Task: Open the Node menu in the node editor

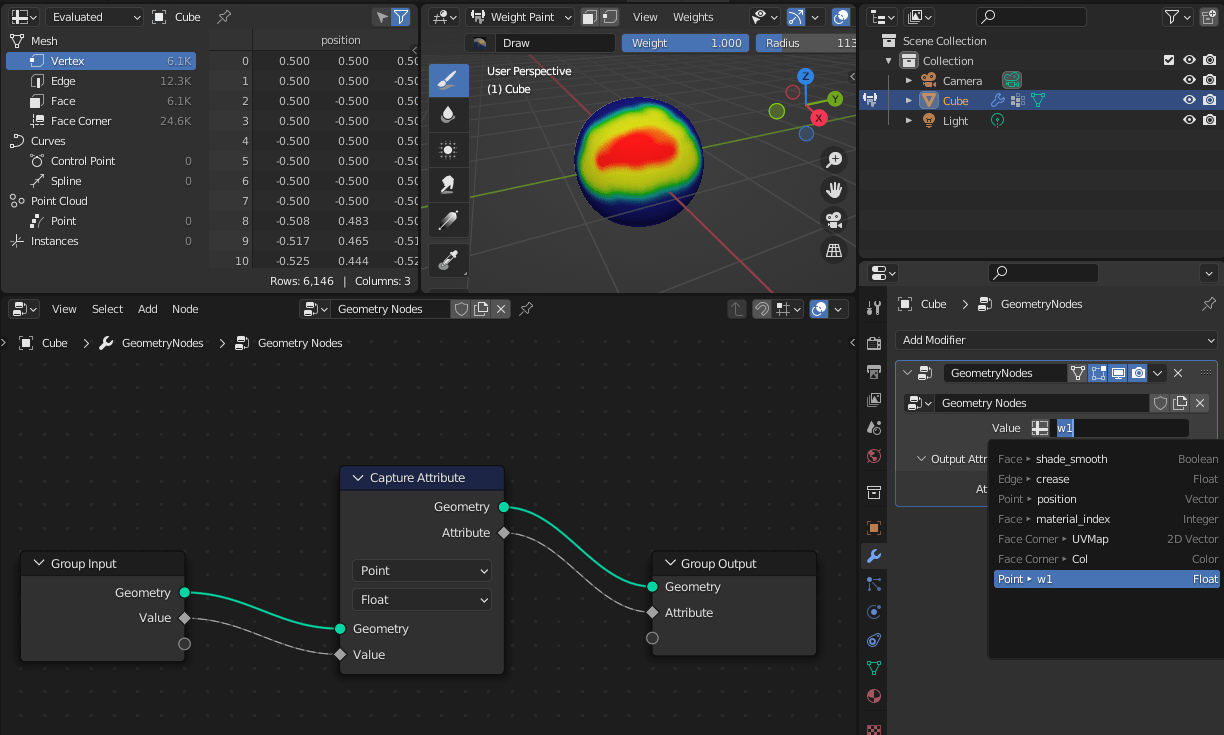Action: click(x=185, y=309)
